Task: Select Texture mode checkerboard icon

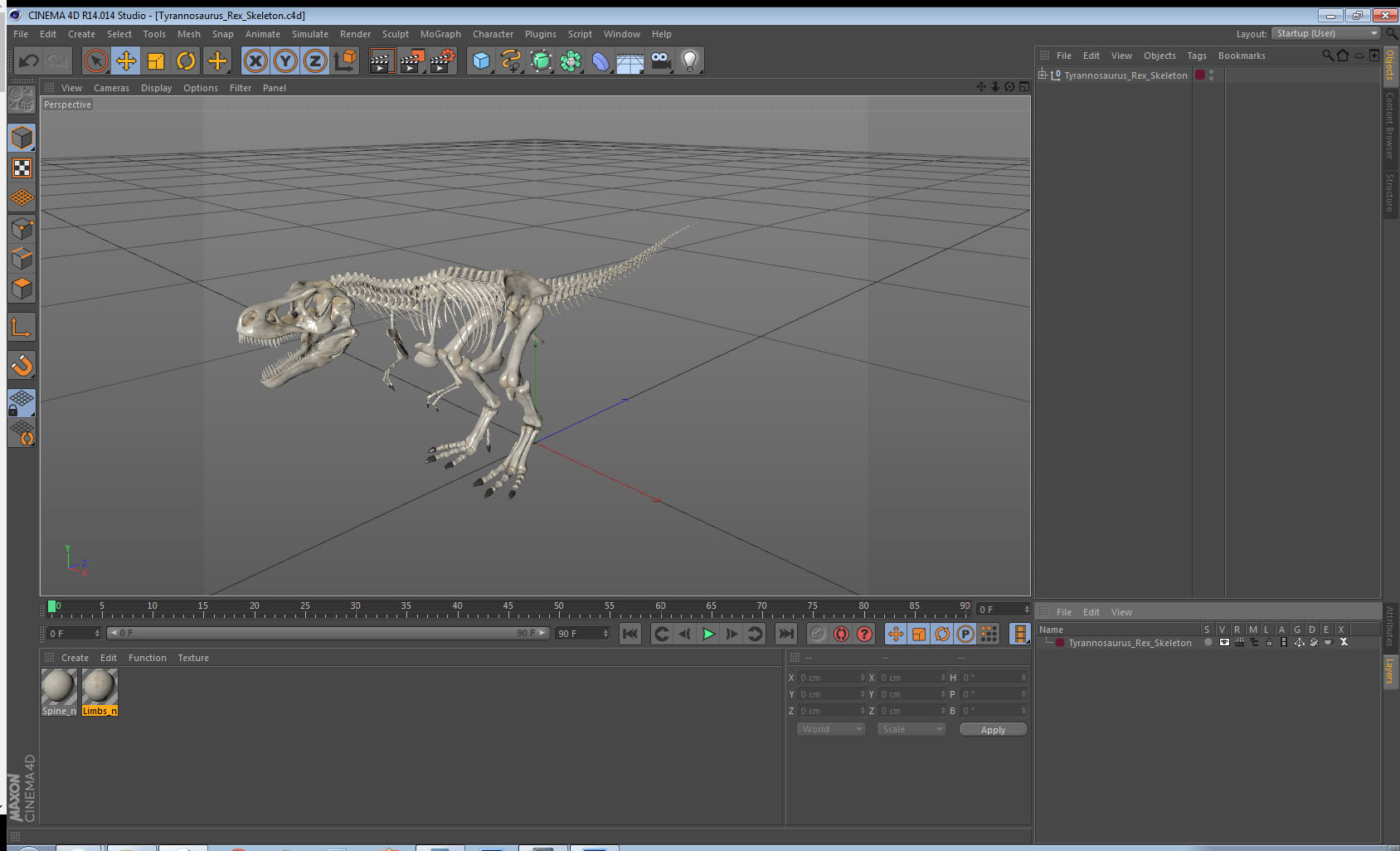Action: click(x=22, y=168)
